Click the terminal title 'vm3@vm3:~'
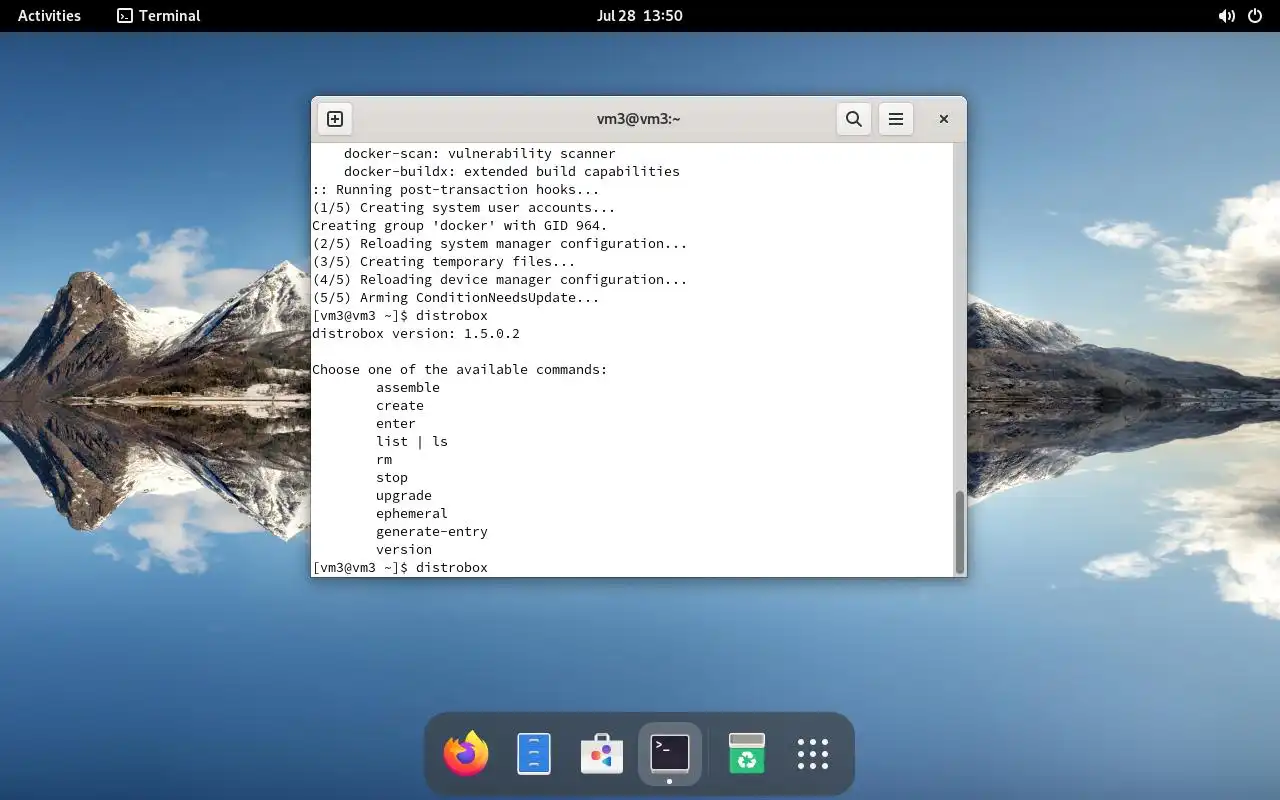 (639, 119)
